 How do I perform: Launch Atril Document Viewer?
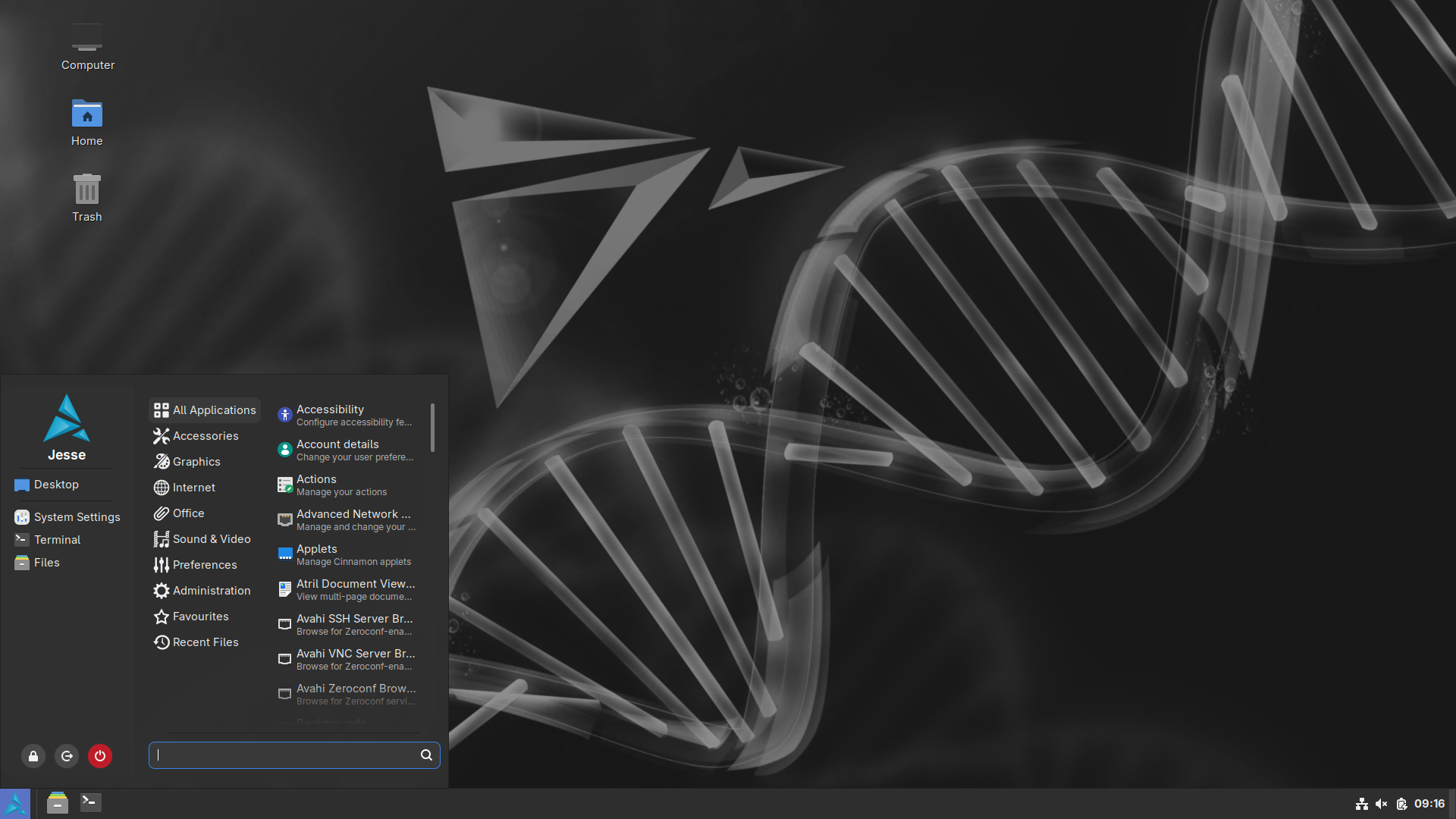[x=349, y=589]
